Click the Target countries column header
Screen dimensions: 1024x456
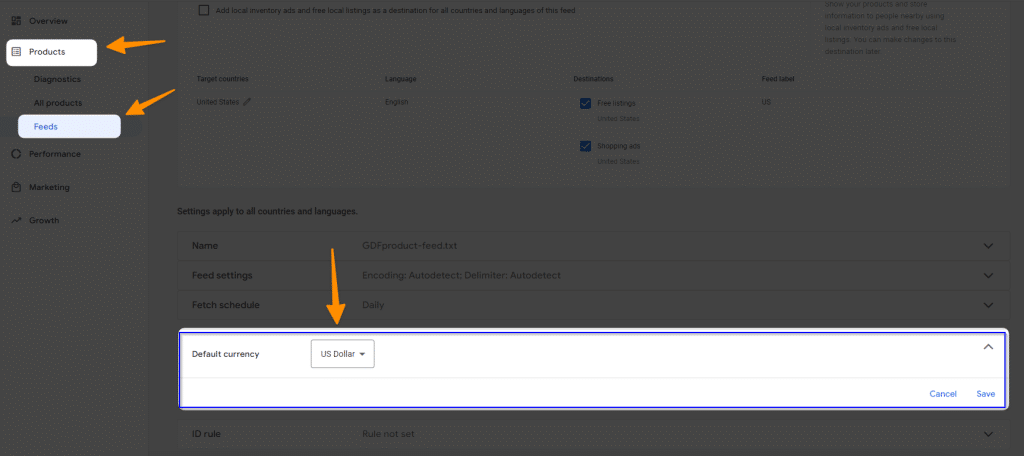(x=223, y=78)
